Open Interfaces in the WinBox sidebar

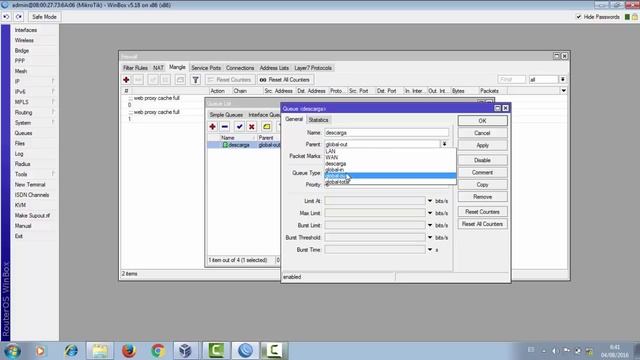[x=26, y=30]
